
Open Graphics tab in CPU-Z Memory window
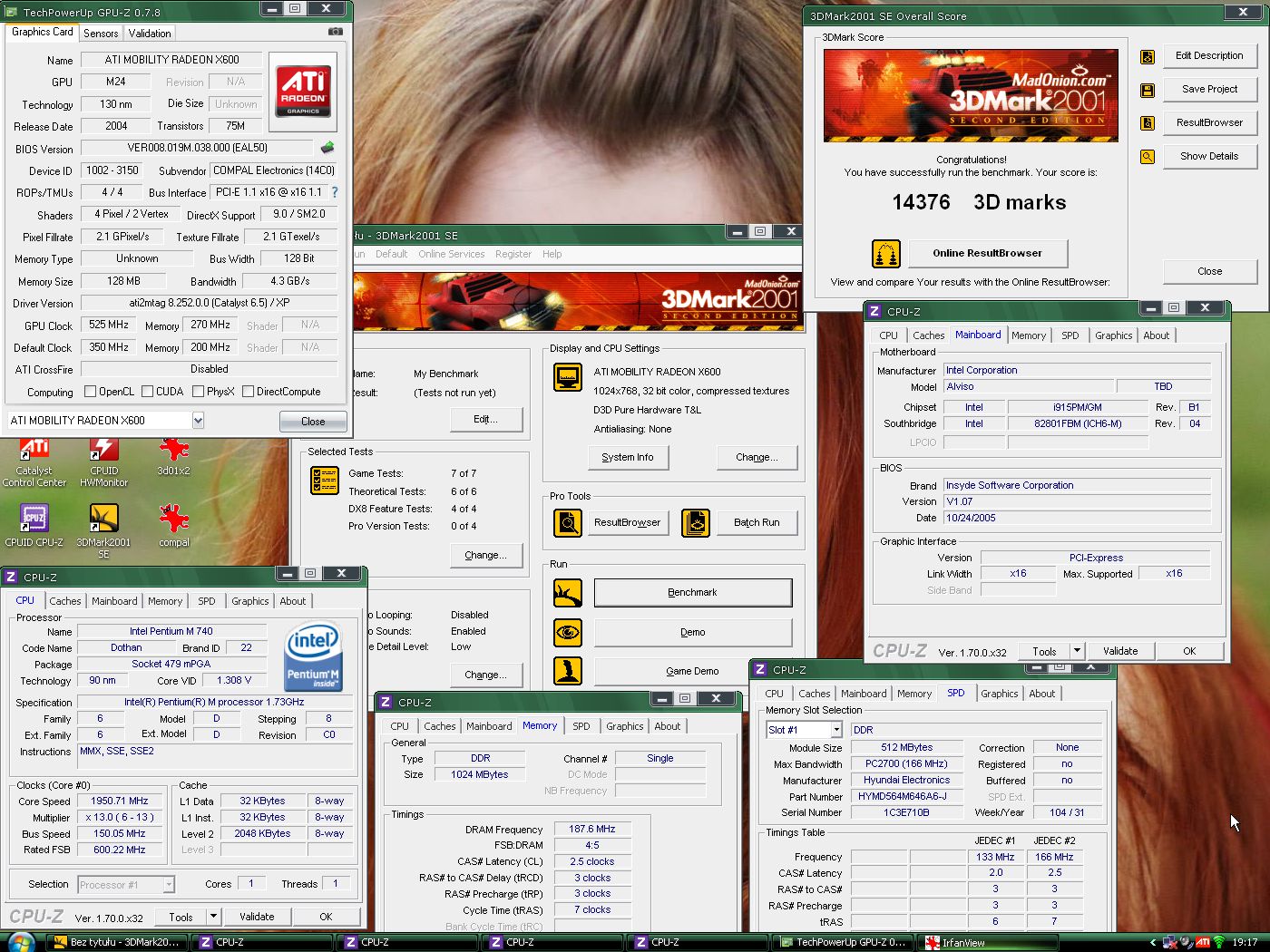[625, 726]
